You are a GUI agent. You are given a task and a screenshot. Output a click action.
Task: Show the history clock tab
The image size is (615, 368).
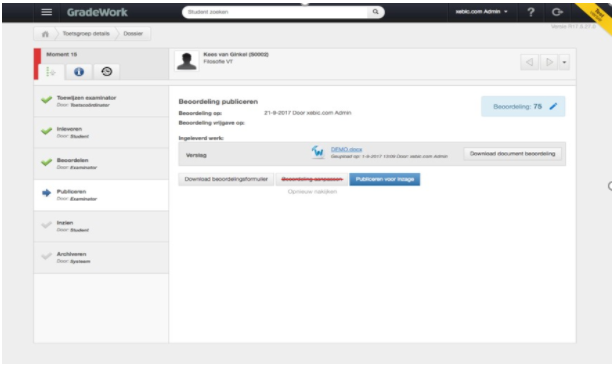pos(106,72)
